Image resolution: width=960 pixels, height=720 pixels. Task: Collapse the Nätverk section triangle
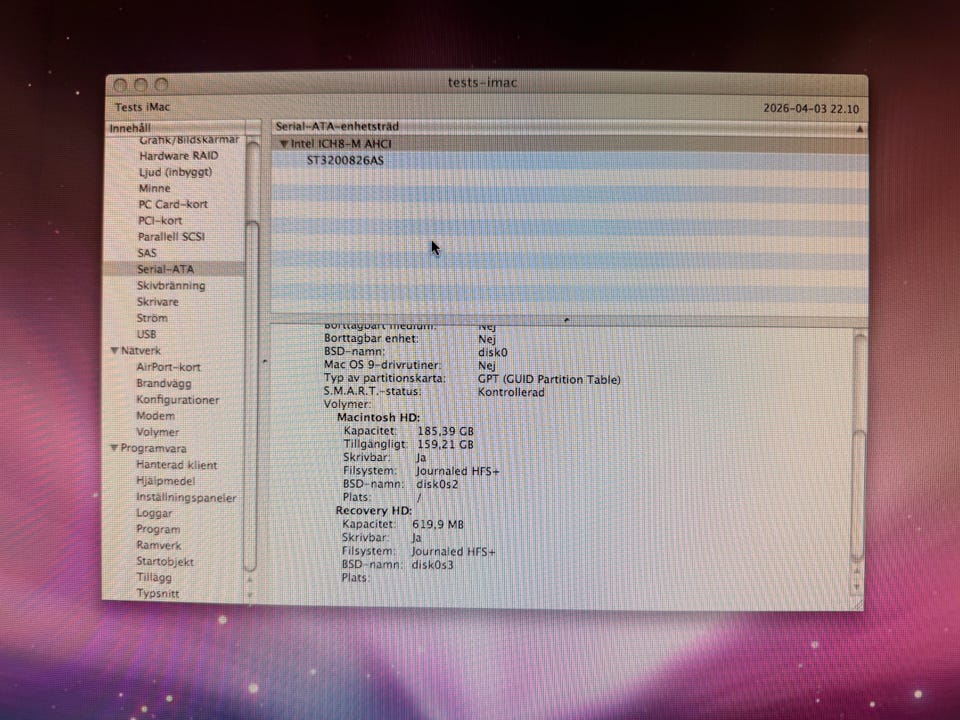pos(114,351)
